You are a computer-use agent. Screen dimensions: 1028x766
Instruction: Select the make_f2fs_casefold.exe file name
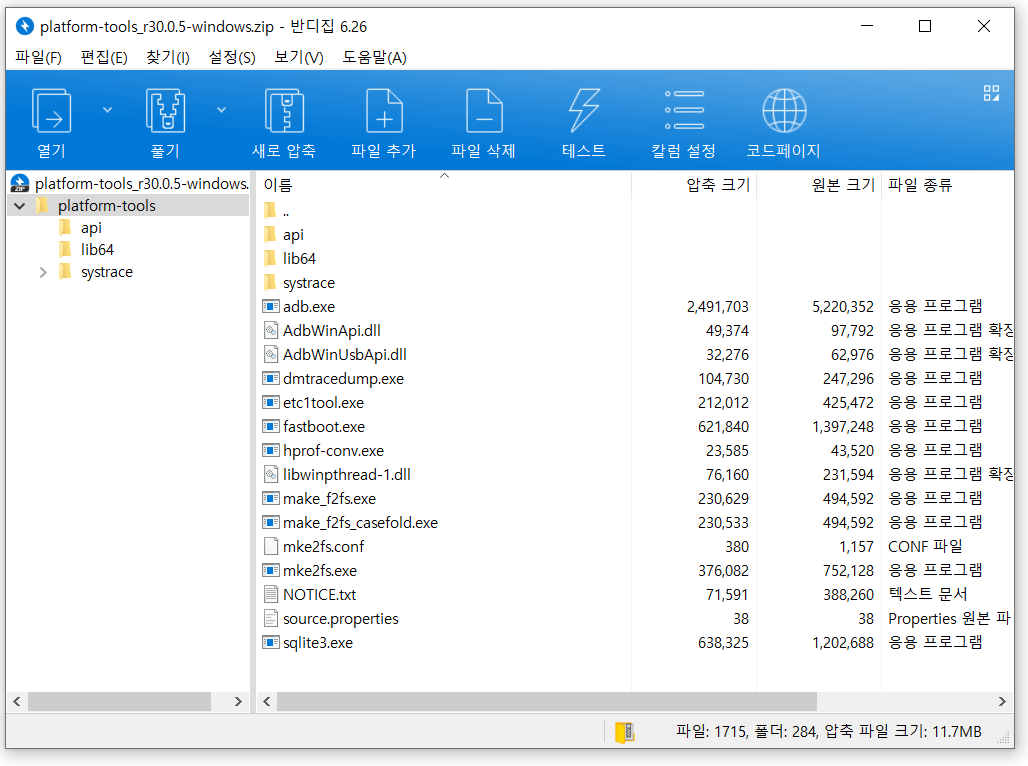click(361, 523)
